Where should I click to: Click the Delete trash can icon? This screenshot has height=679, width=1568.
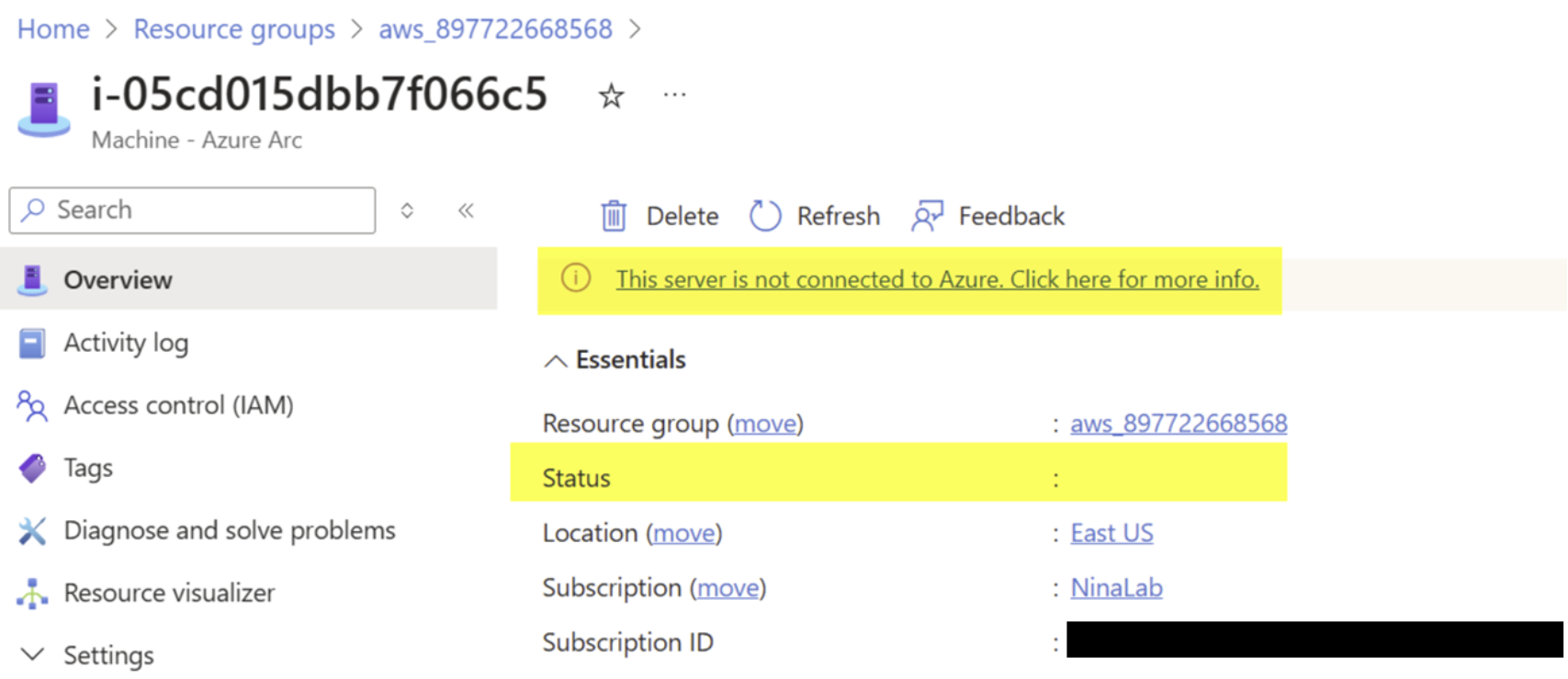click(x=614, y=216)
